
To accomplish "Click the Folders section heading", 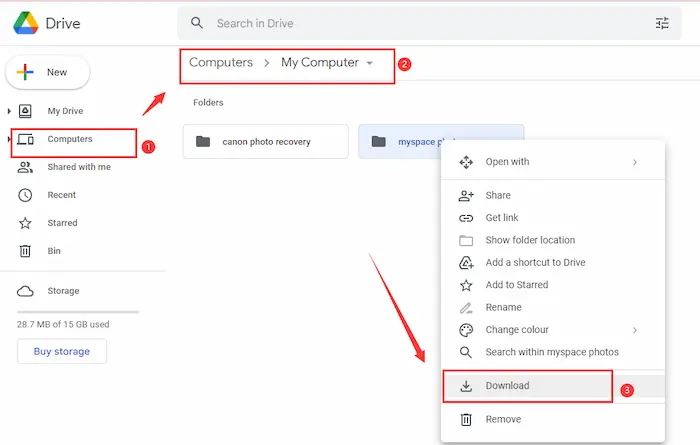I will 208,103.
